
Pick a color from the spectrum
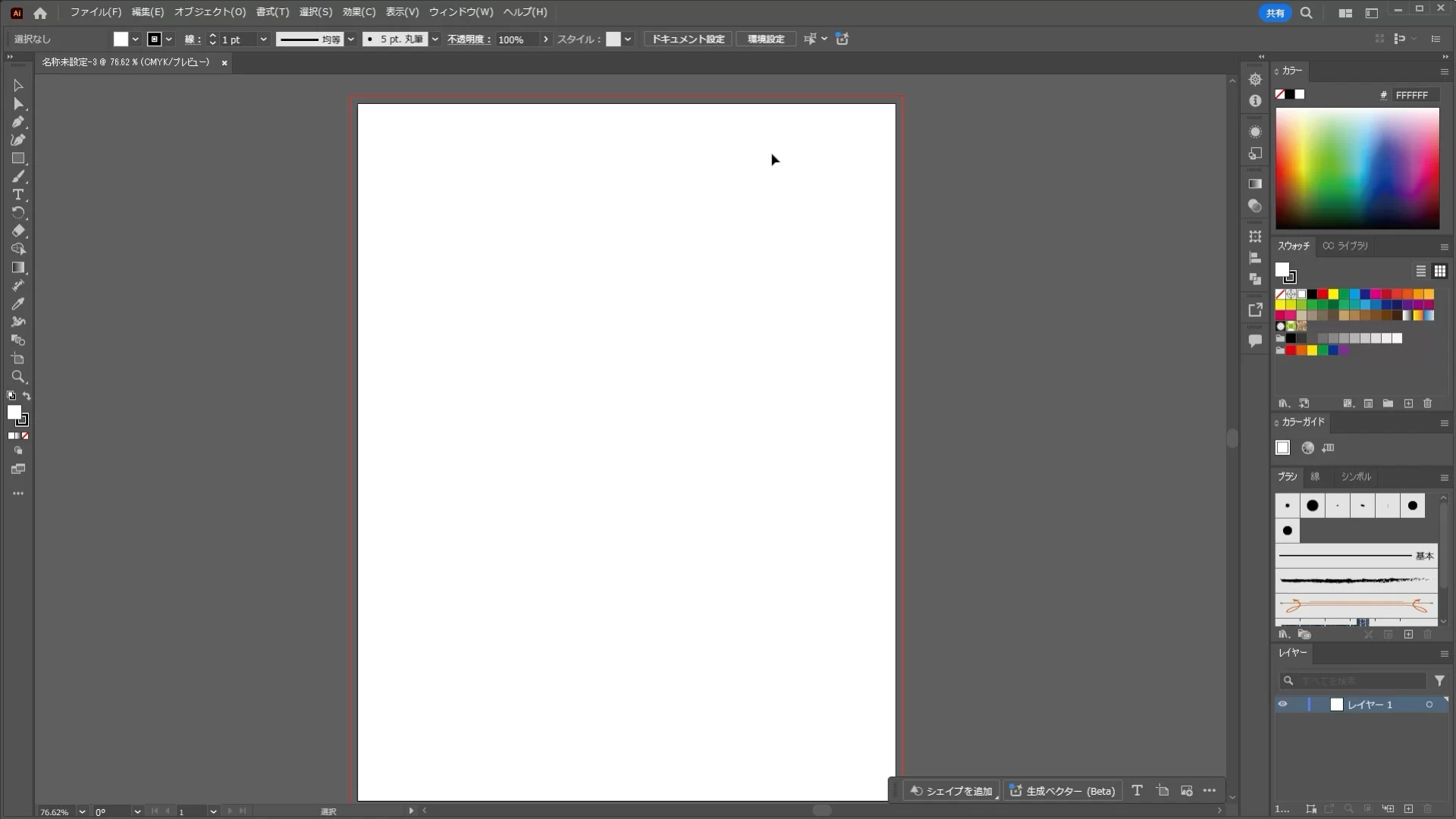coord(1357,168)
